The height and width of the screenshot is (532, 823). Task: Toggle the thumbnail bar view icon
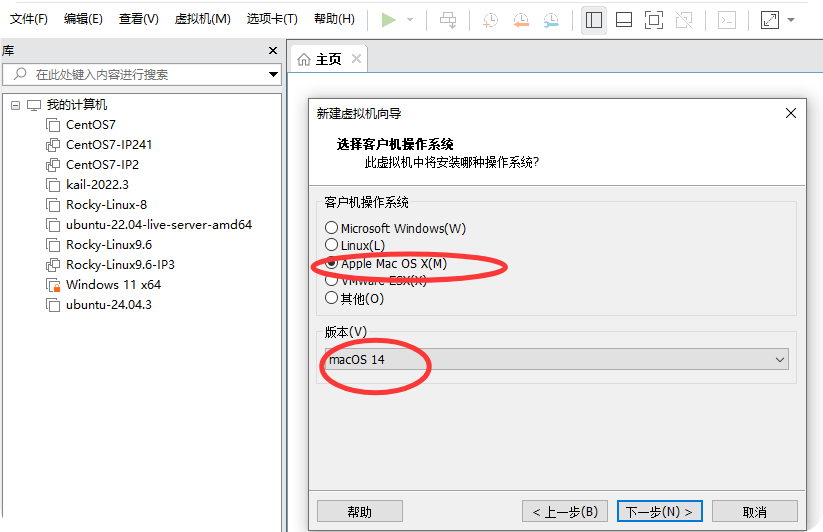point(624,20)
